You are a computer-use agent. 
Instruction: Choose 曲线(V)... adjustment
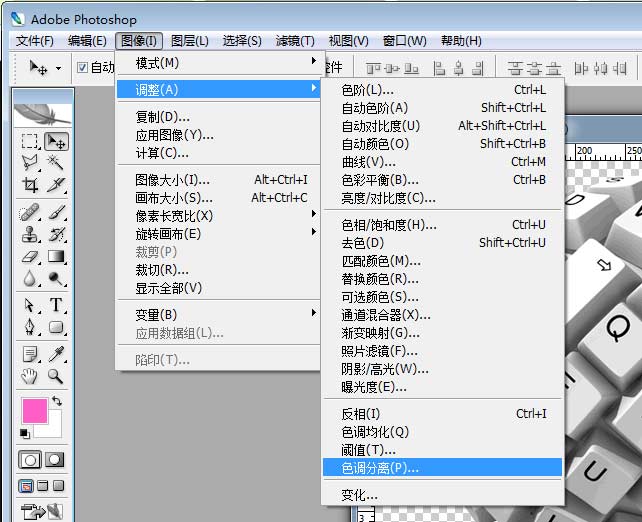442,162
